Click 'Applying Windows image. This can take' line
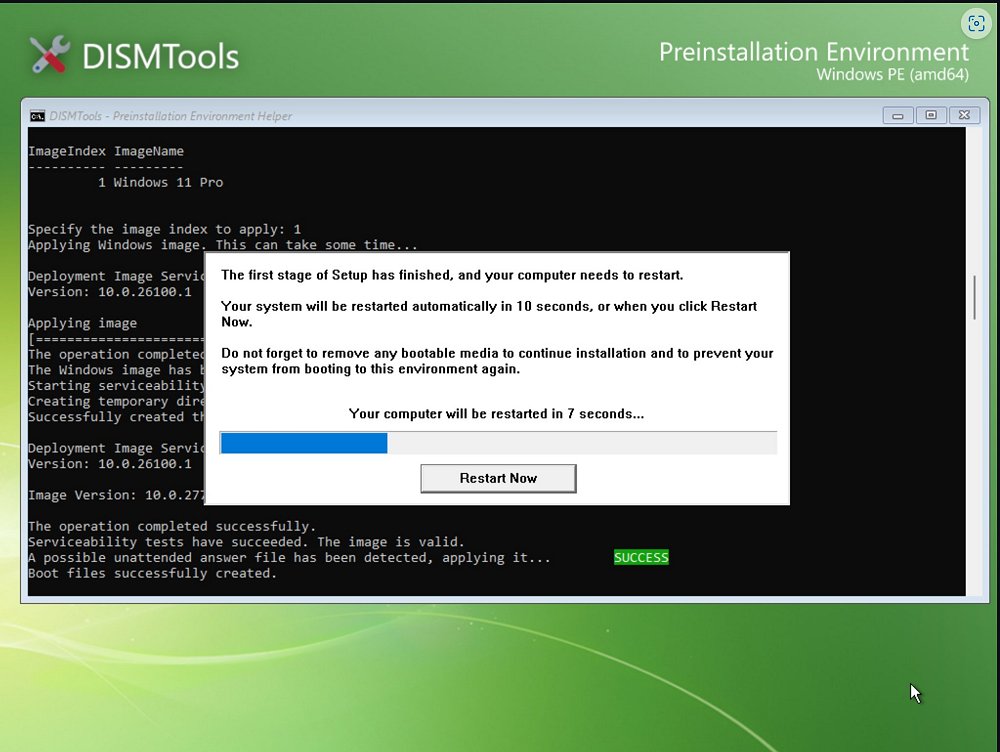This screenshot has width=1000, height=752. pos(223,245)
